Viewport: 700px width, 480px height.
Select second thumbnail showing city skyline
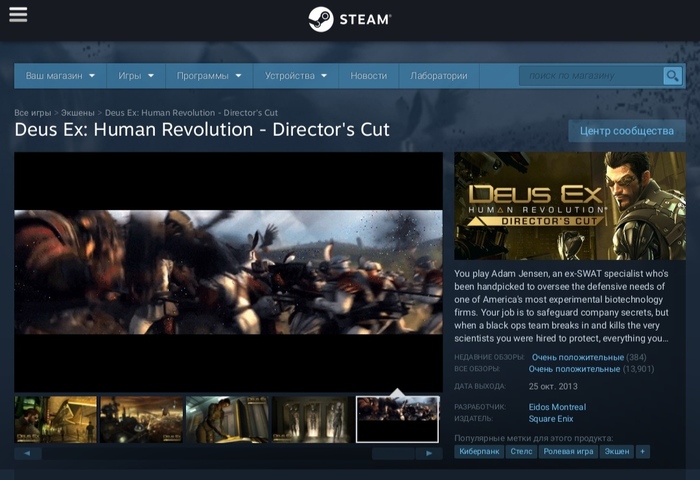tap(142, 419)
